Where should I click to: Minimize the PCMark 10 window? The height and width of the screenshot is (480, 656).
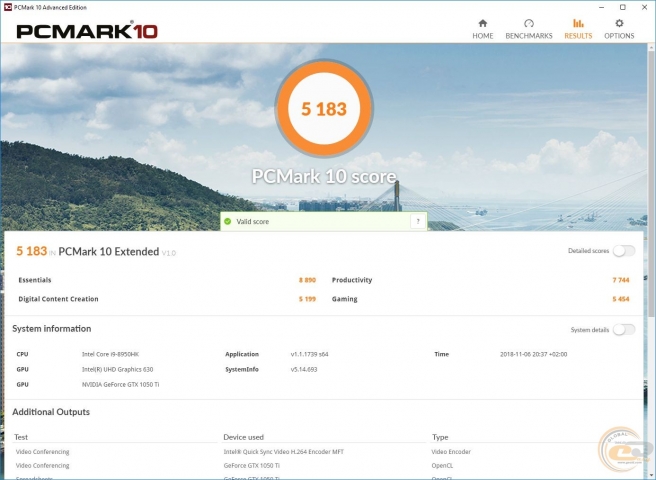(602, 7)
